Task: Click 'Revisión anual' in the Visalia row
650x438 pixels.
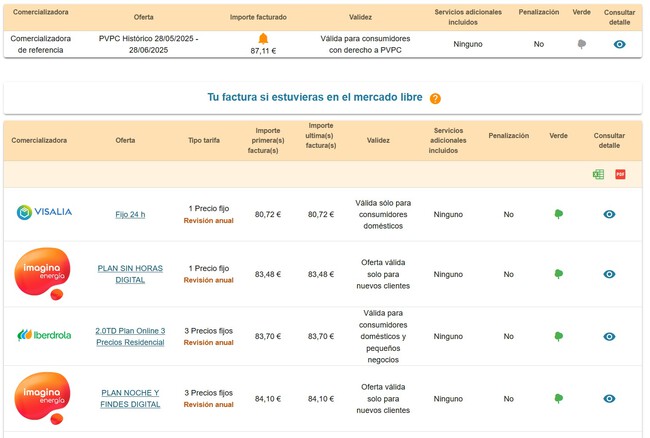Action: (209, 221)
